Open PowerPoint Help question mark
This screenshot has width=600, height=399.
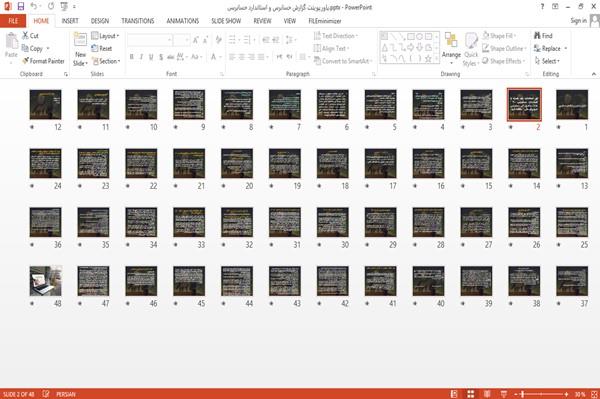(542, 7)
